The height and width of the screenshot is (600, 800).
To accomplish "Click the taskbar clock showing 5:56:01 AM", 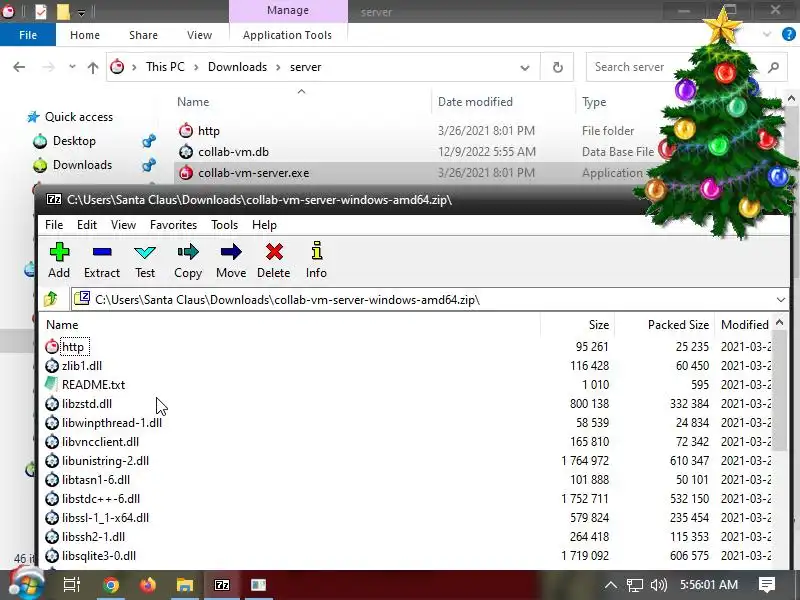I will tap(709, 585).
